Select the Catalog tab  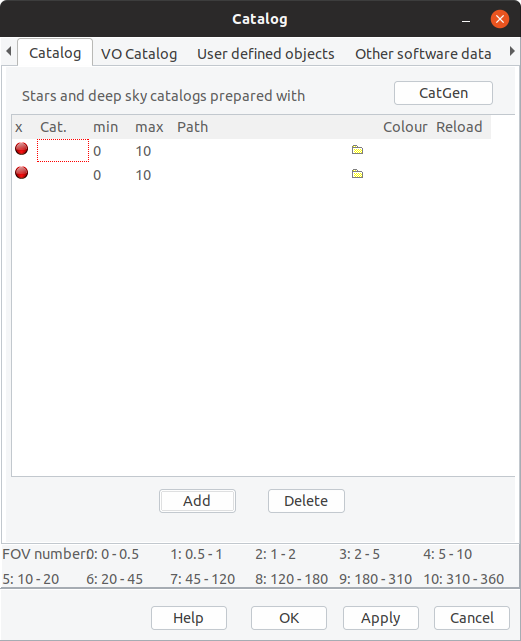[55, 53]
